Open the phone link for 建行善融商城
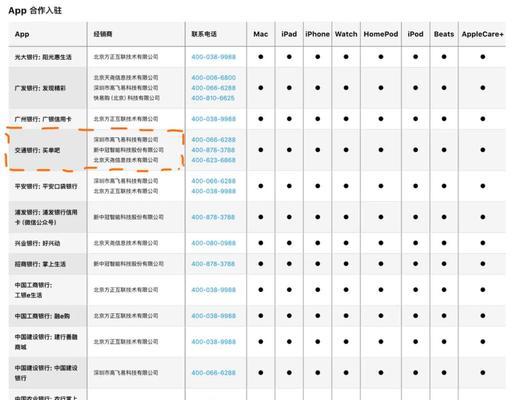514x400 pixels. coord(213,342)
